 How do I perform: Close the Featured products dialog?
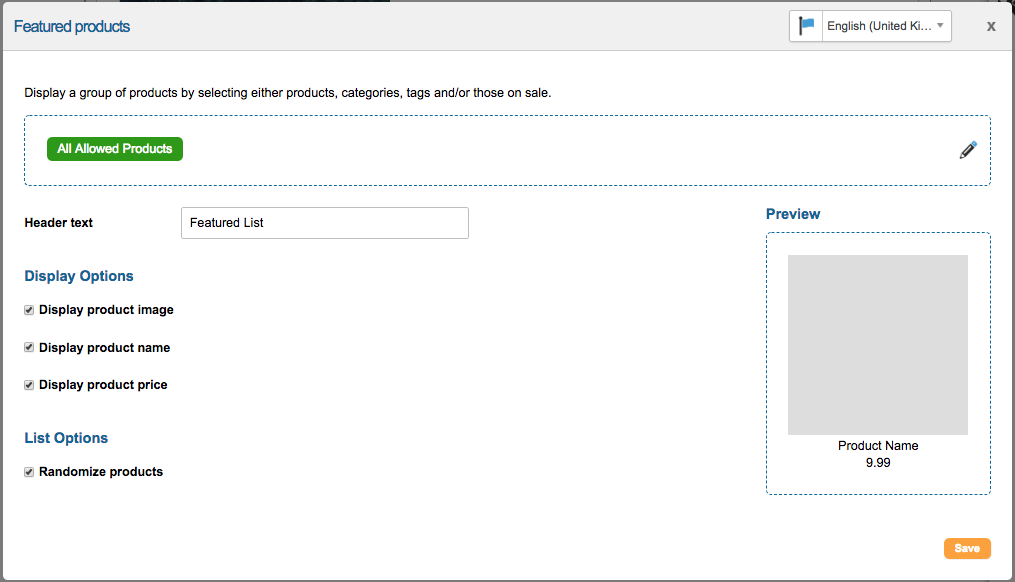[991, 26]
